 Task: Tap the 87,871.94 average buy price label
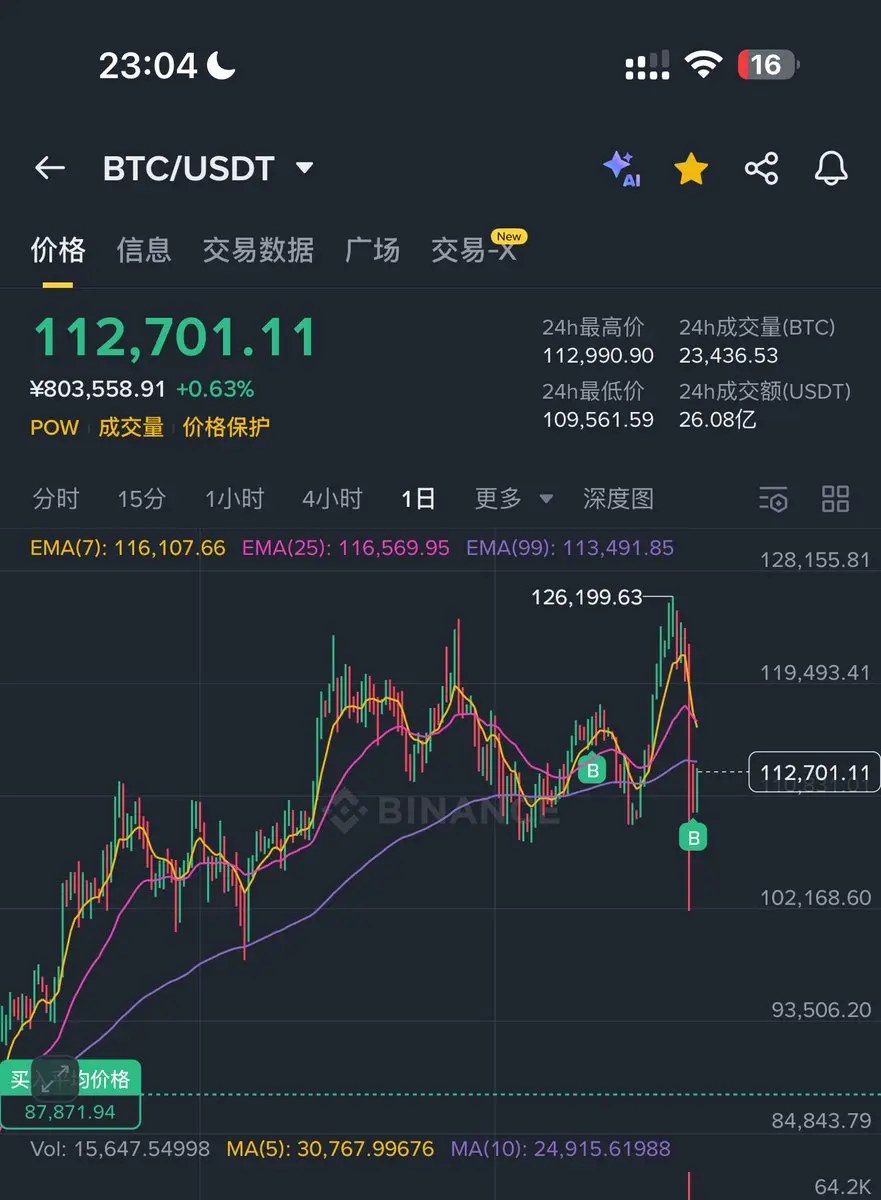(70, 1112)
